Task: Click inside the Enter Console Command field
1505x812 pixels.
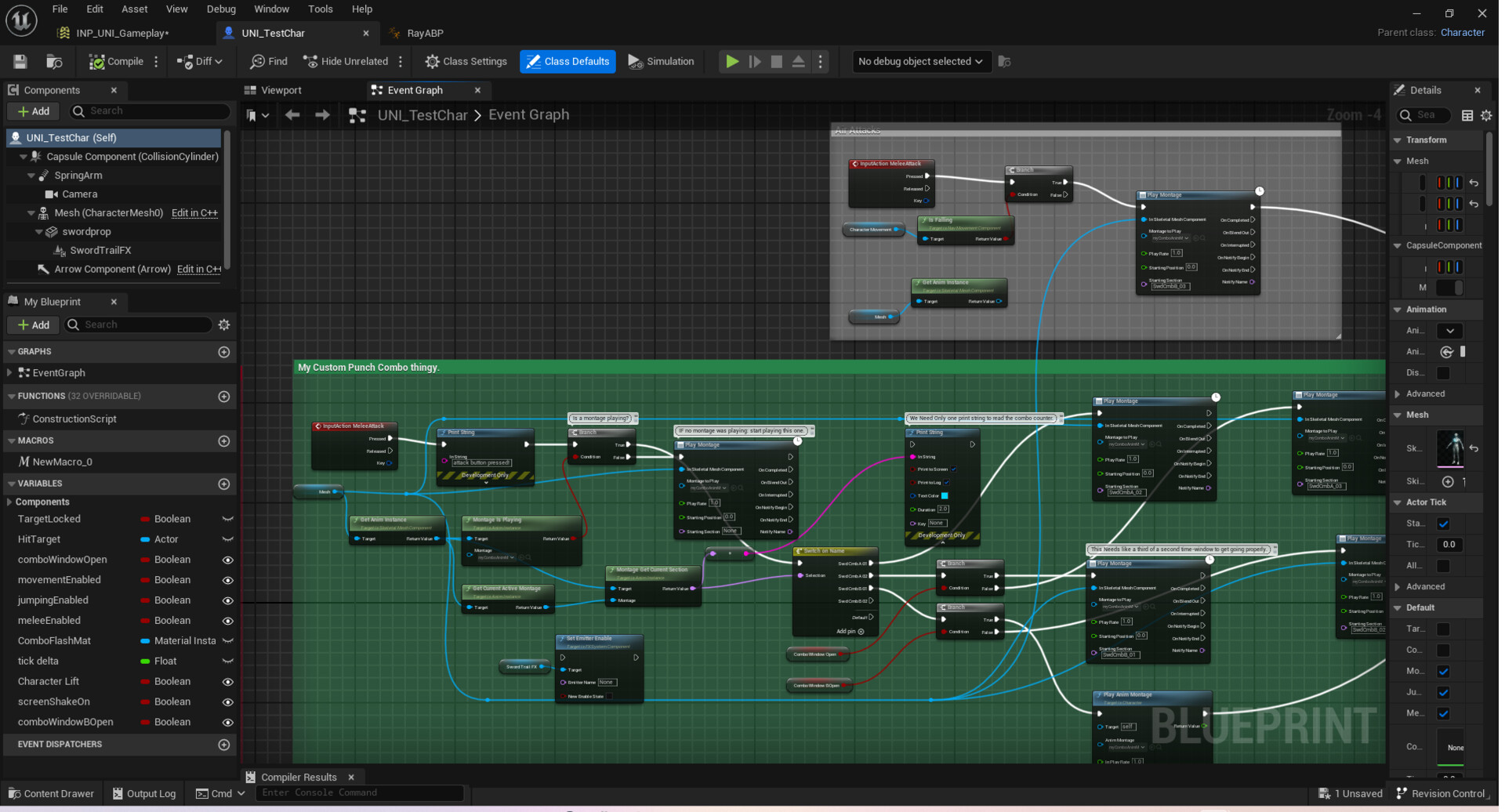Action: click(x=360, y=792)
